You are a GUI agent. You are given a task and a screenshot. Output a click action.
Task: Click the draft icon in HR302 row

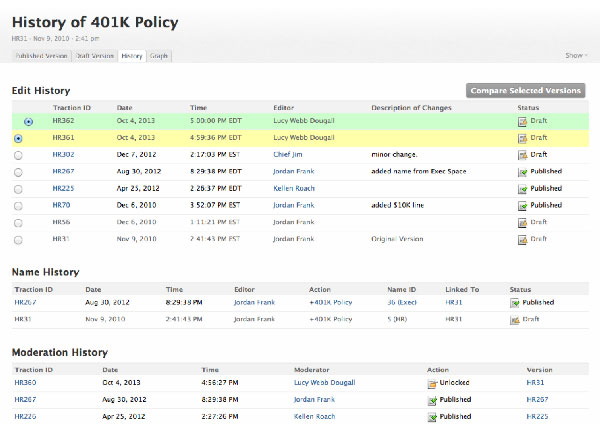tap(522, 155)
